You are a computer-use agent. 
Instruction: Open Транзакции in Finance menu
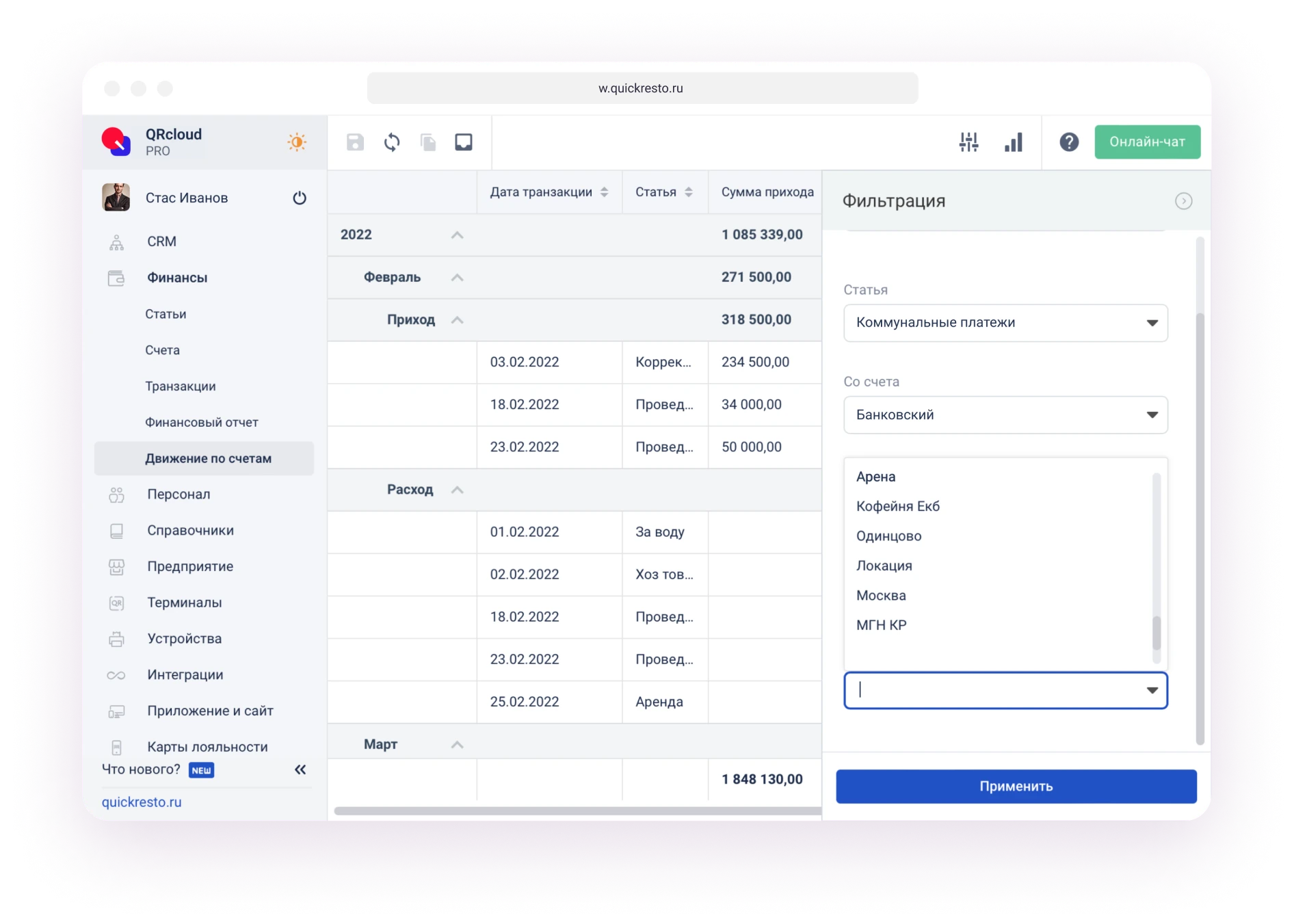[180, 386]
